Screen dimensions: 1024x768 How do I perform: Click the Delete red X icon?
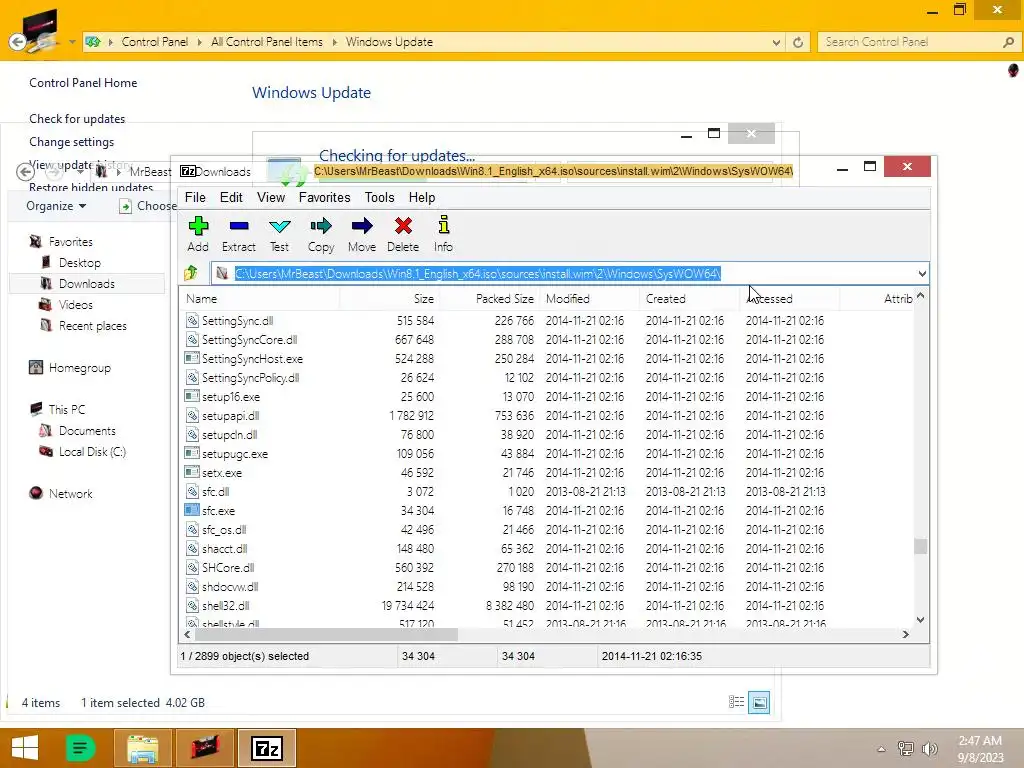[403, 226]
